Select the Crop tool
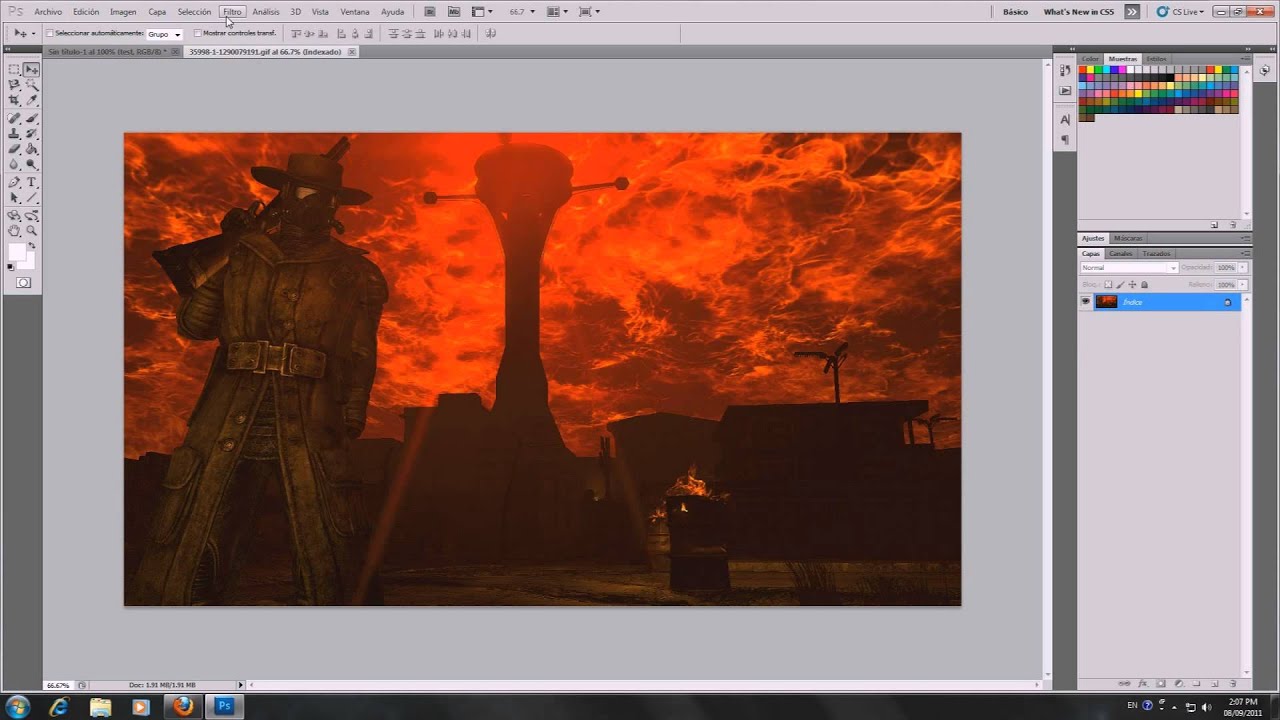This screenshot has width=1280, height=720. pyautogui.click(x=15, y=100)
